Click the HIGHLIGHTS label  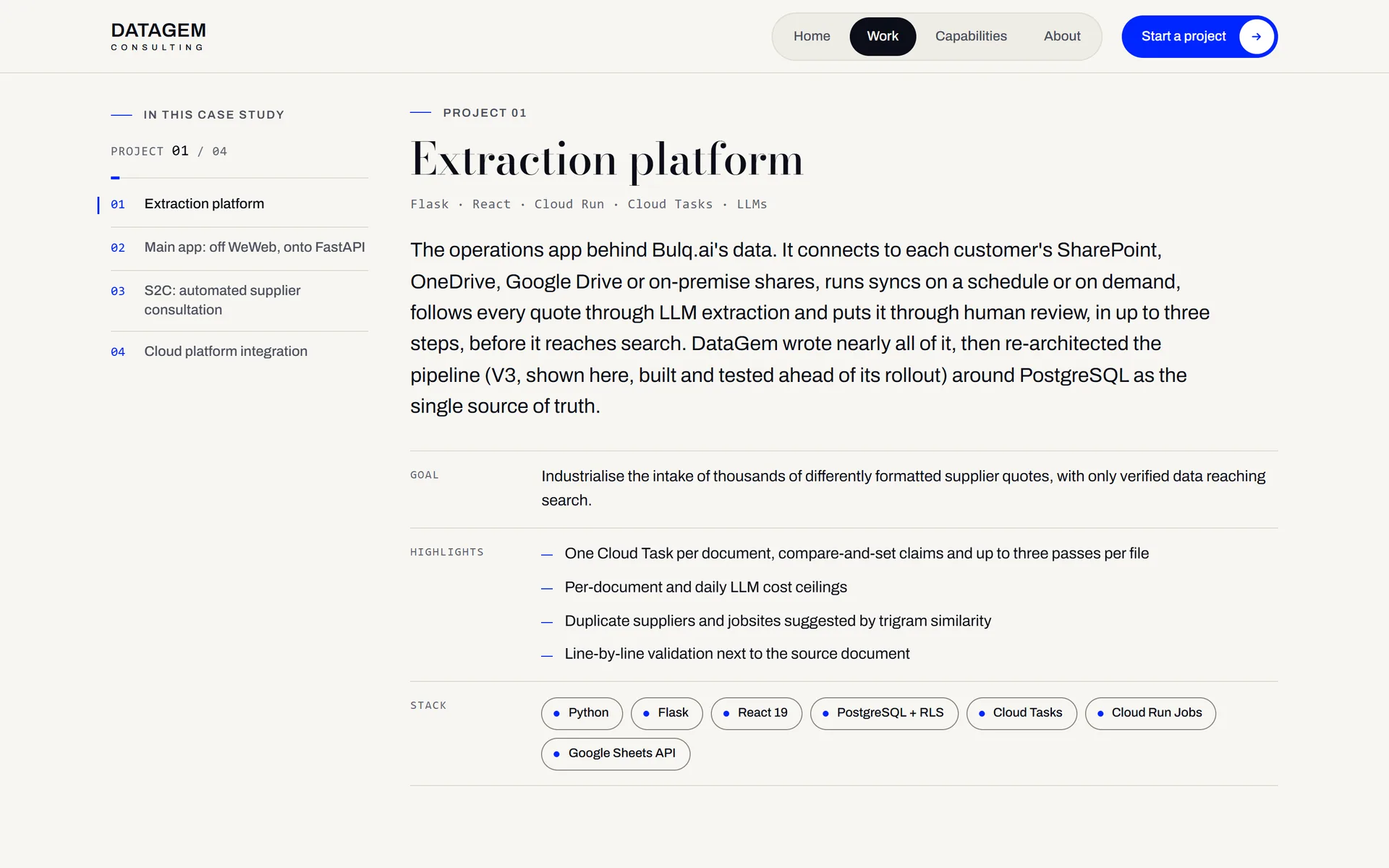[447, 552]
